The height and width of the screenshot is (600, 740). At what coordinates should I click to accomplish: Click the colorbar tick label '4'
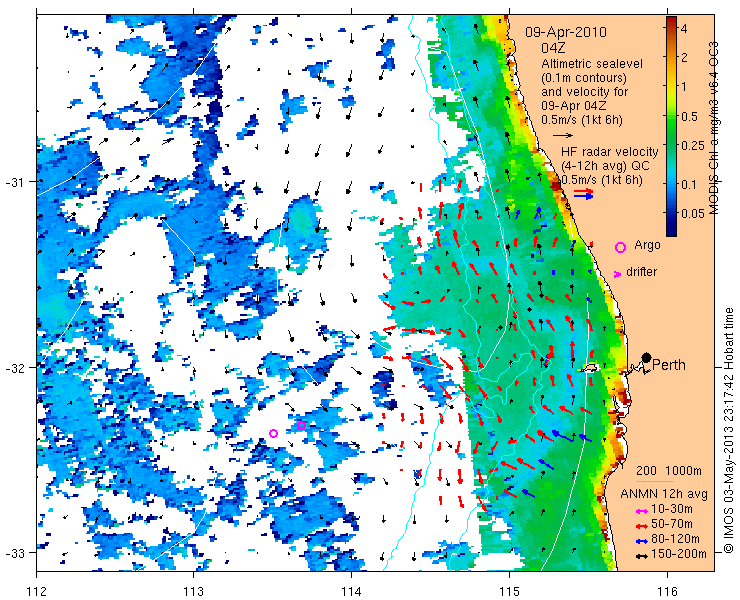tap(684, 29)
